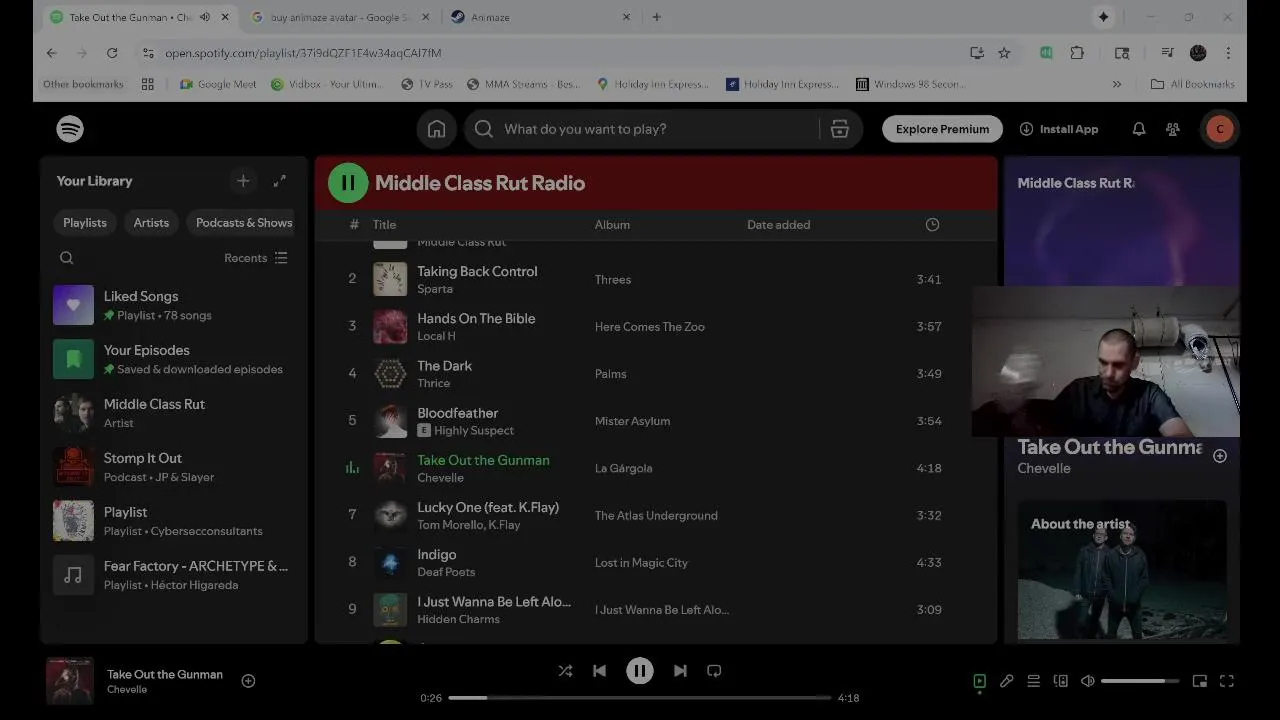
Task: Open the Google Meet bookmark
Action: 218,84
